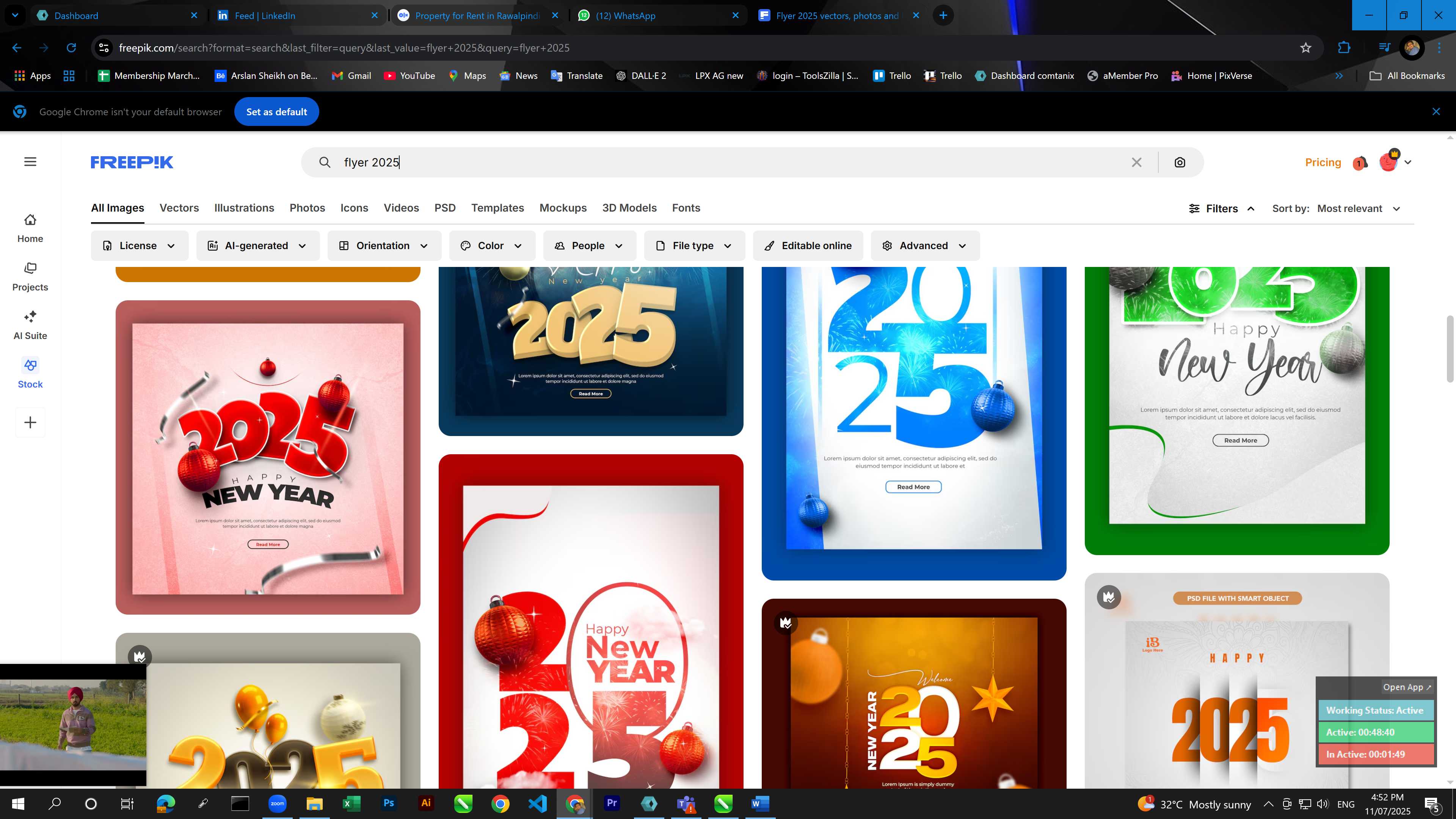Go back to previous page

click(x=16, y=48)
